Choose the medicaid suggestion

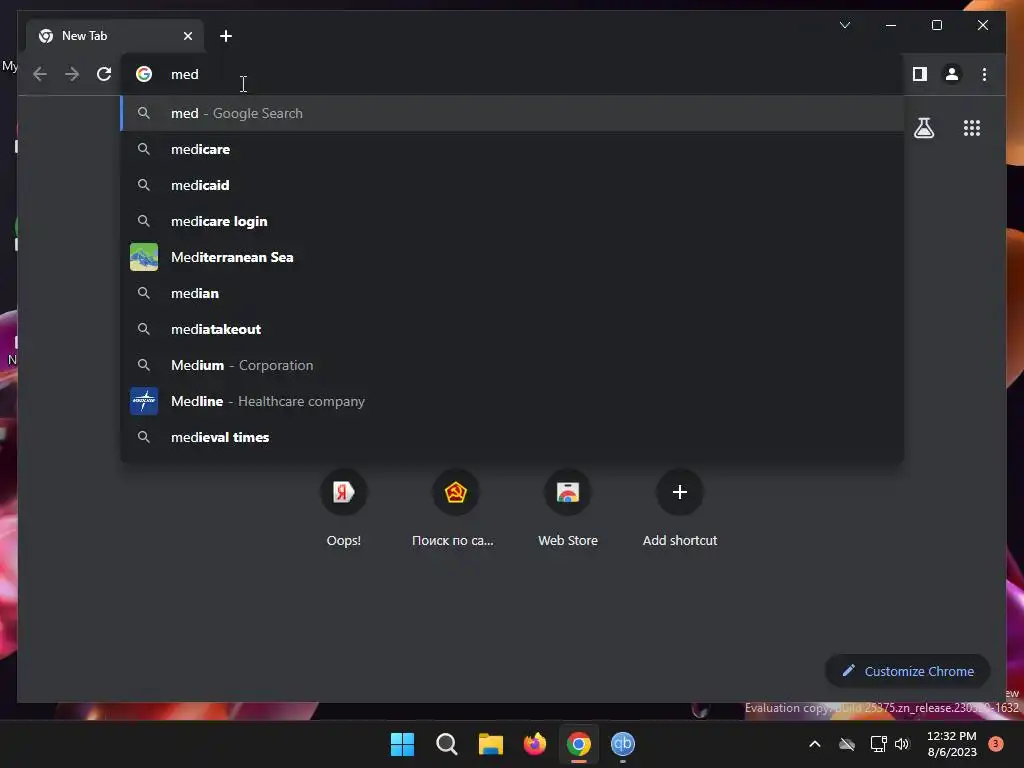tap(512, 185)
